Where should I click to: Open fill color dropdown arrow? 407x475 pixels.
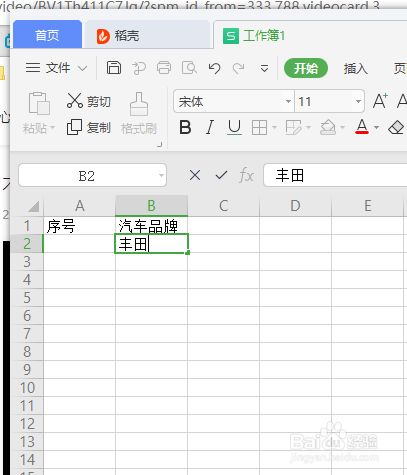pyautogui.click(x=342, y=127)
